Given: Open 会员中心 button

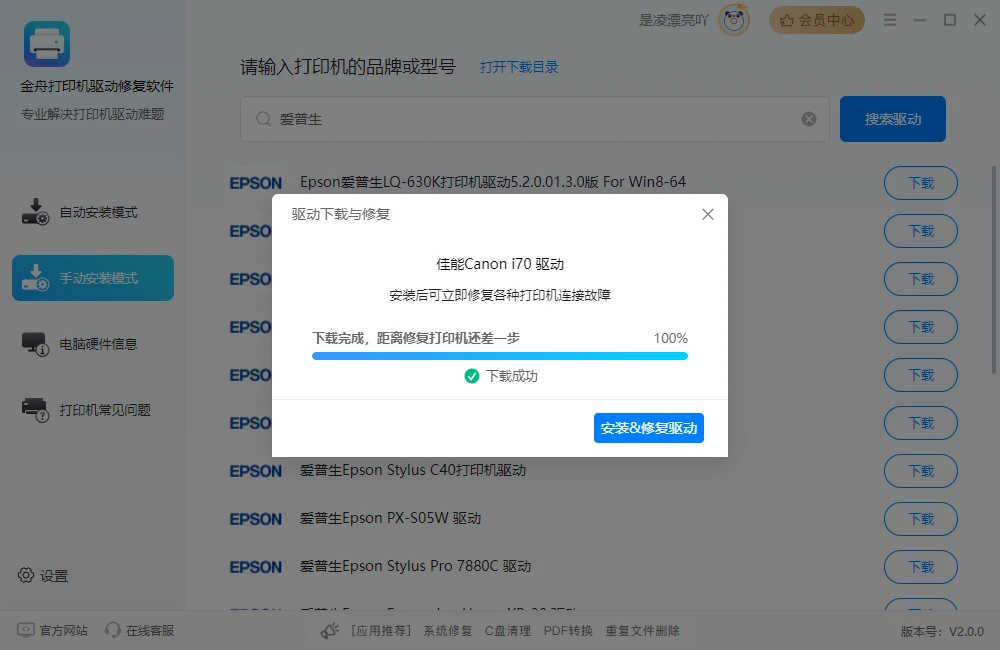Looking at the screenshot, I should point(816,20).
